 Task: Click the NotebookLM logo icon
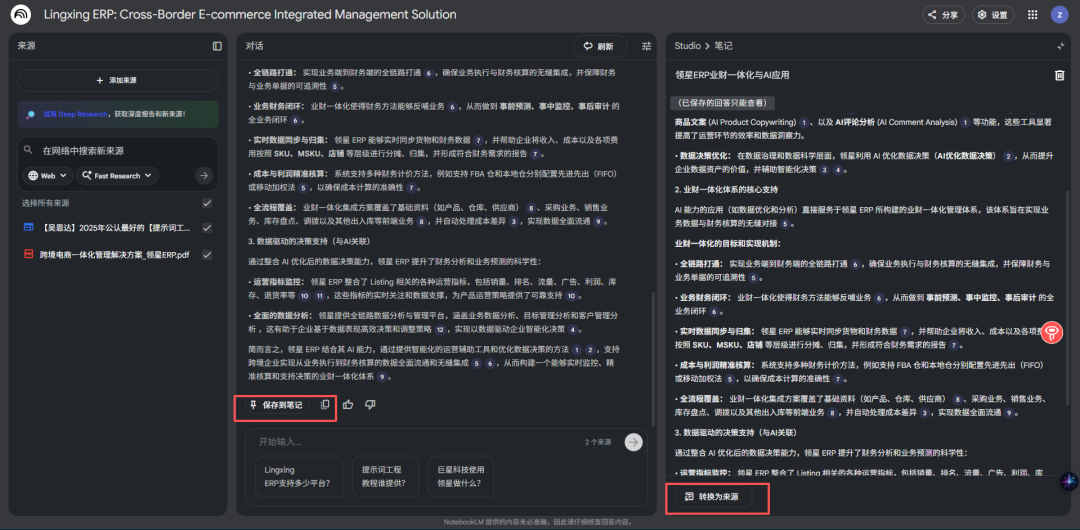point(21,14)
